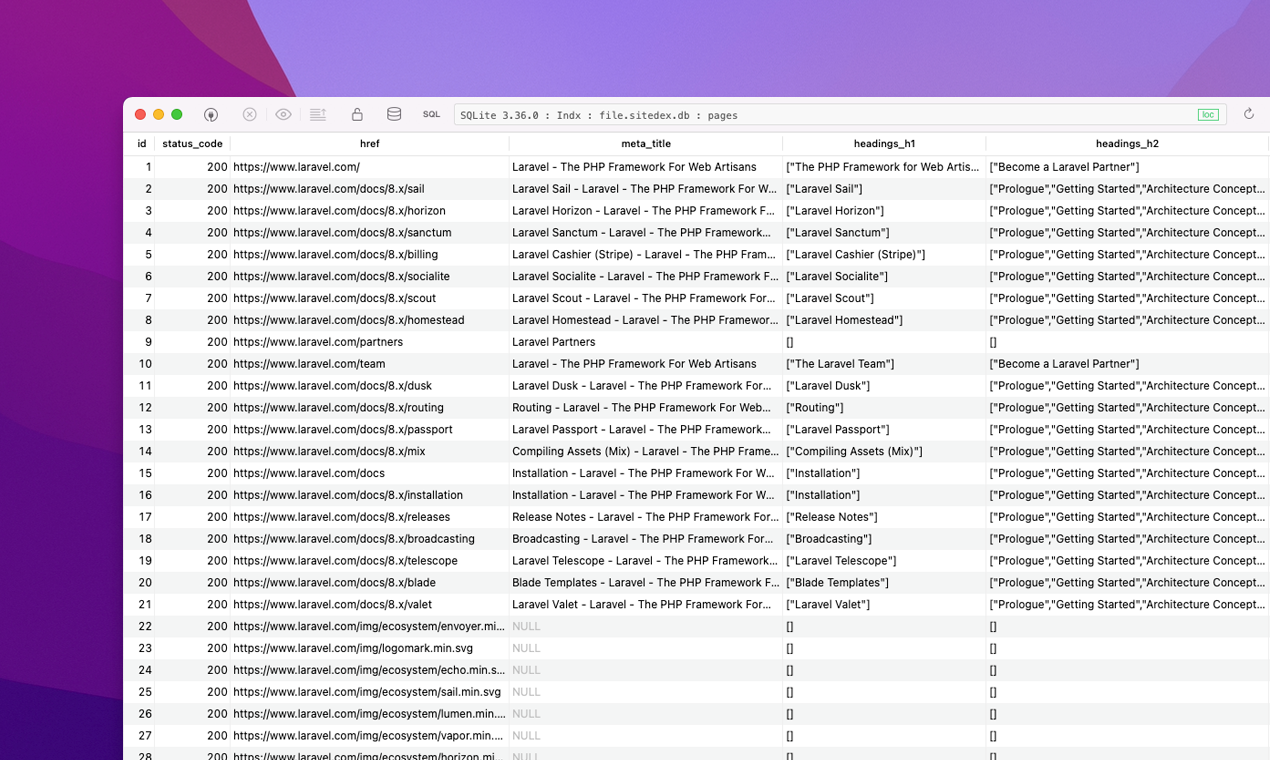The height and width of the screenshot is (760, 1270).
Task: Select the headings_h1 column header
Action: [884, 143]
